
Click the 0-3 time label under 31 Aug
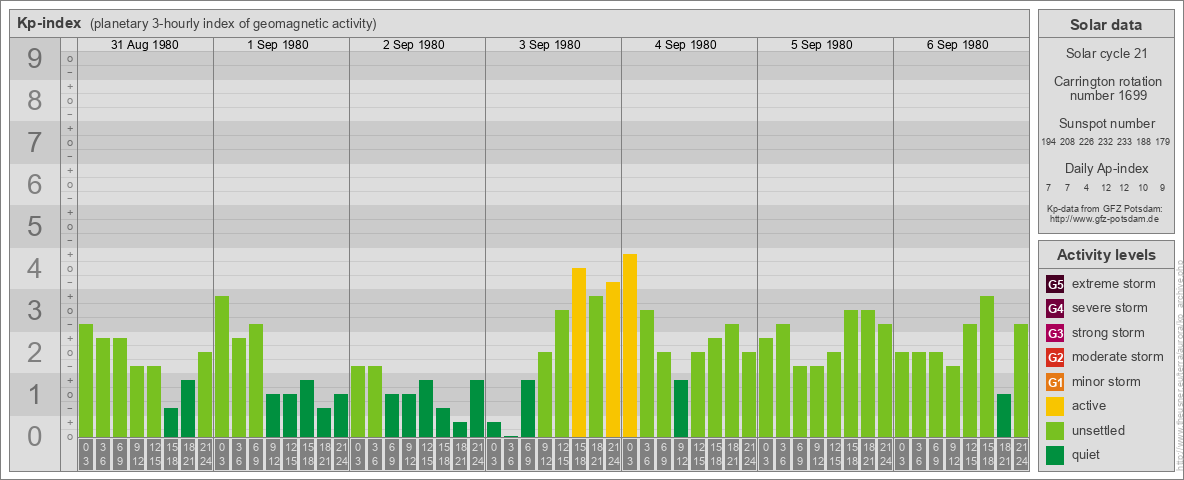(x=86, y=454)
